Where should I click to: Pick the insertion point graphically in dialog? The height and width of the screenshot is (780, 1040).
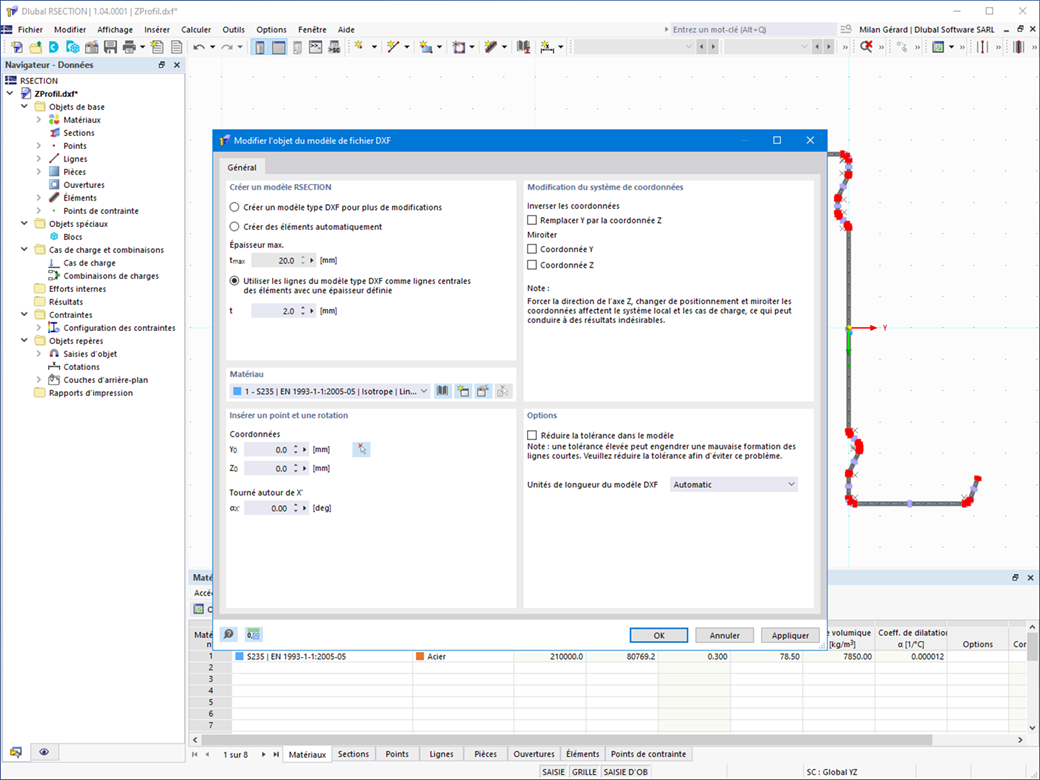click(x=361, y=450)
